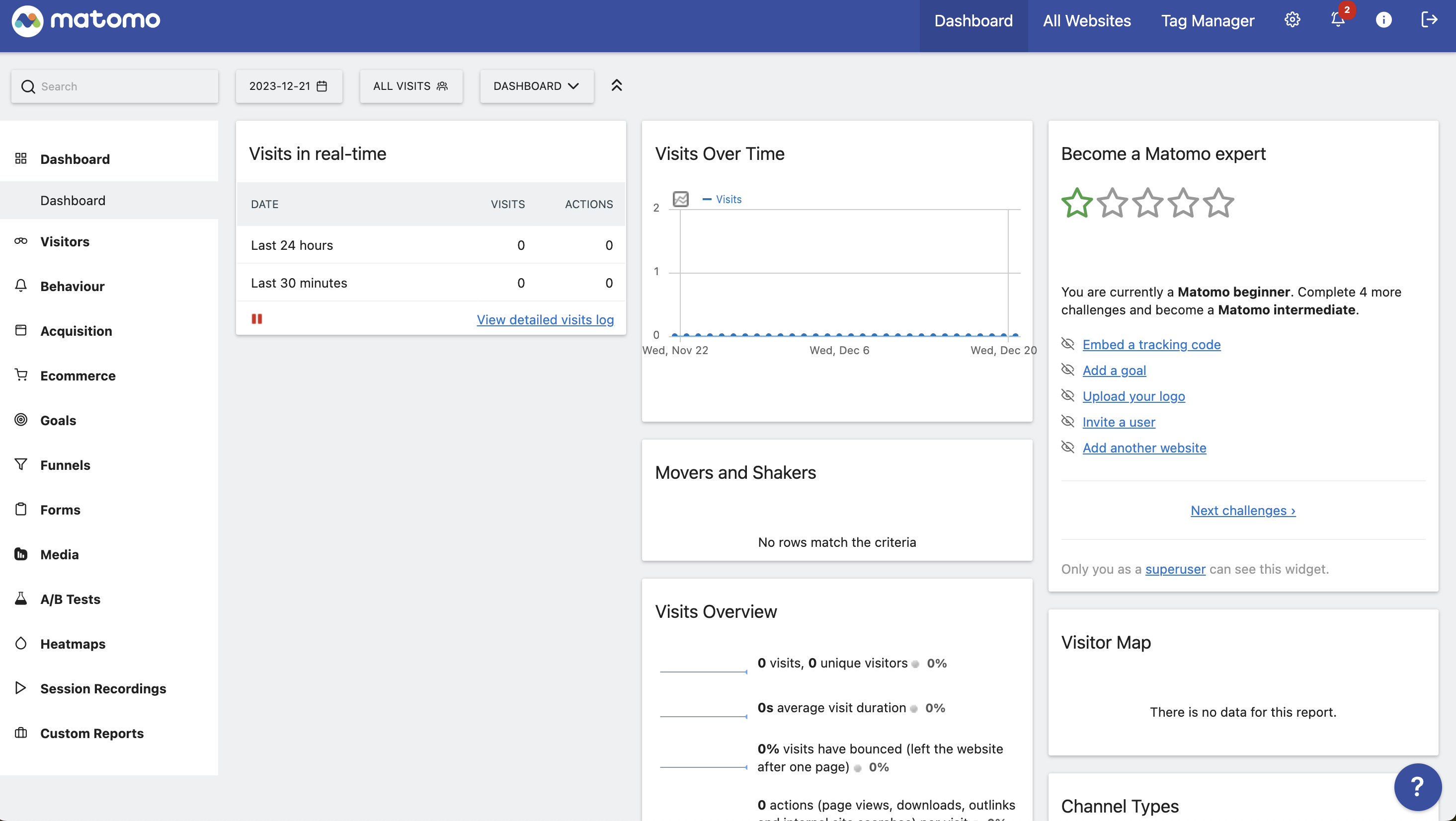Pause the real-time visits live update
1456x821 pixels.
[256, 319]
